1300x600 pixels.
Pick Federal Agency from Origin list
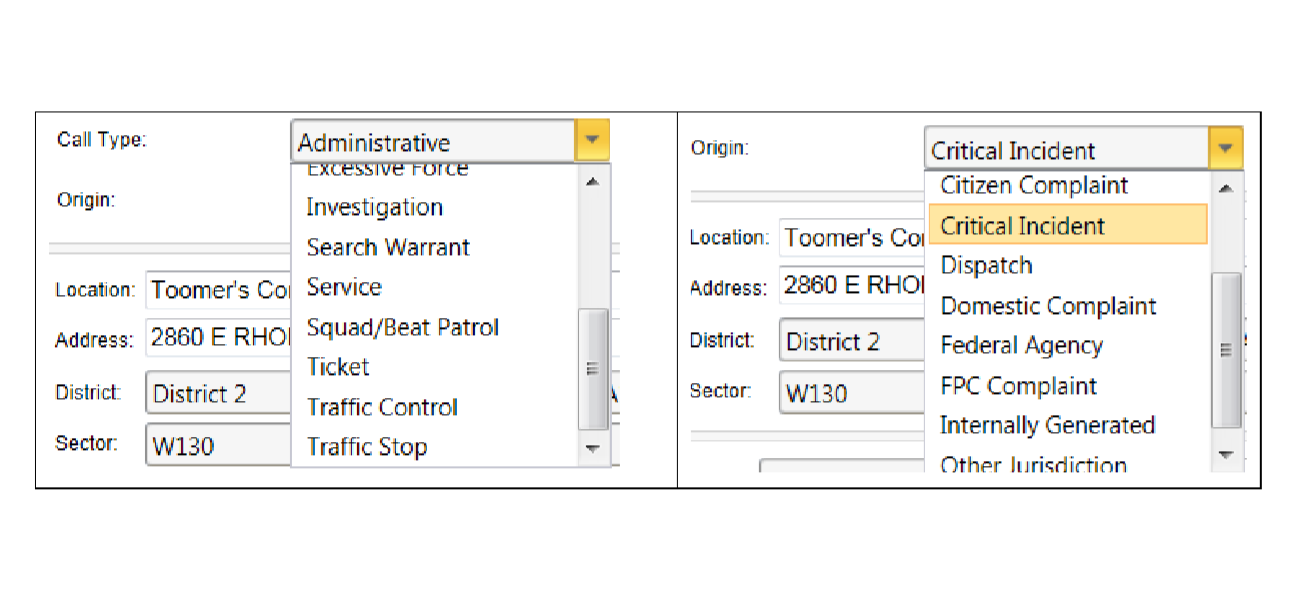pyautogui.click(x=1021, y=346)
